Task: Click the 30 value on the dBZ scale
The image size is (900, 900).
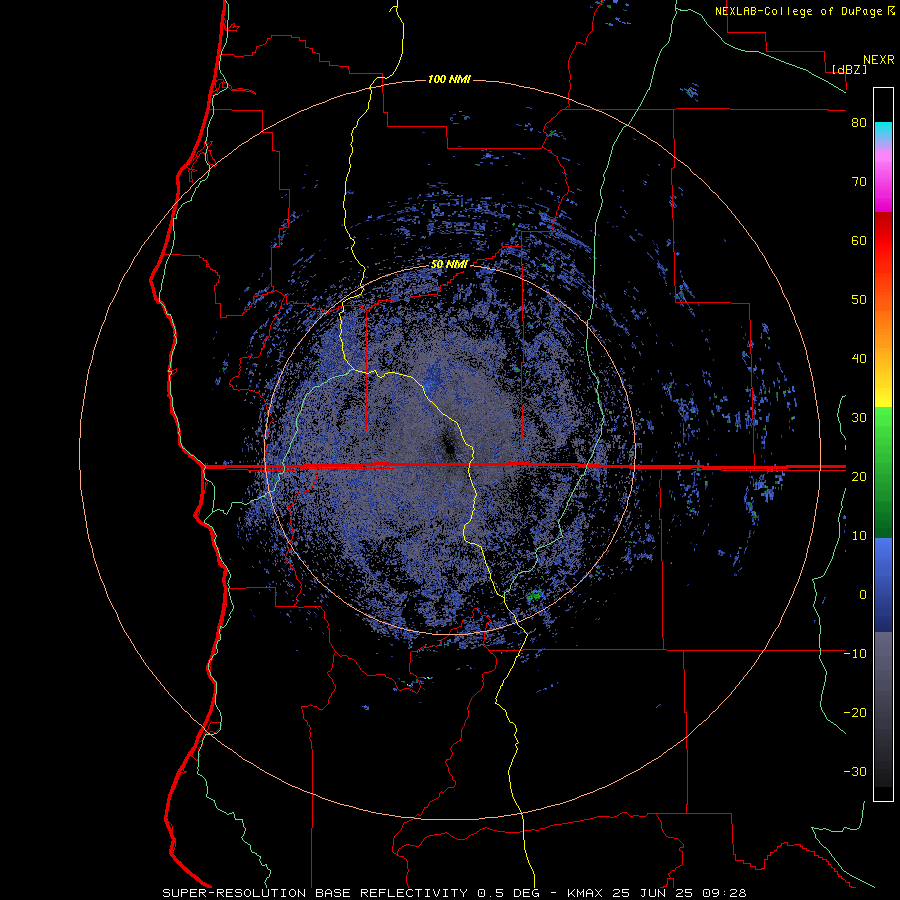Action: 859,417
